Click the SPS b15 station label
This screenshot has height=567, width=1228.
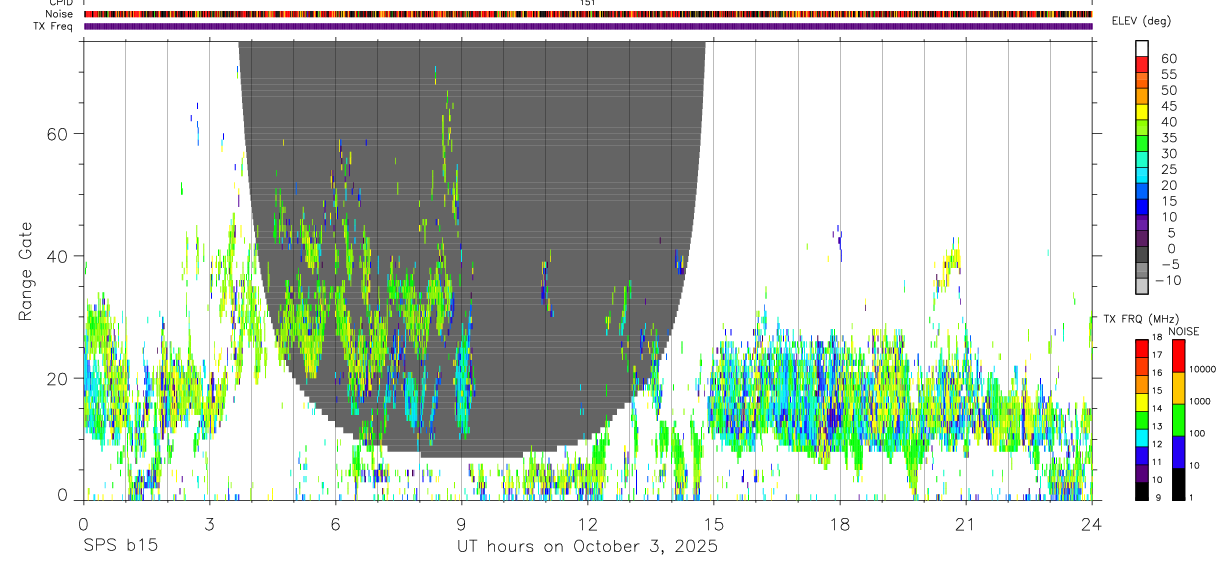pyautogui.click(x=120, y=547)
